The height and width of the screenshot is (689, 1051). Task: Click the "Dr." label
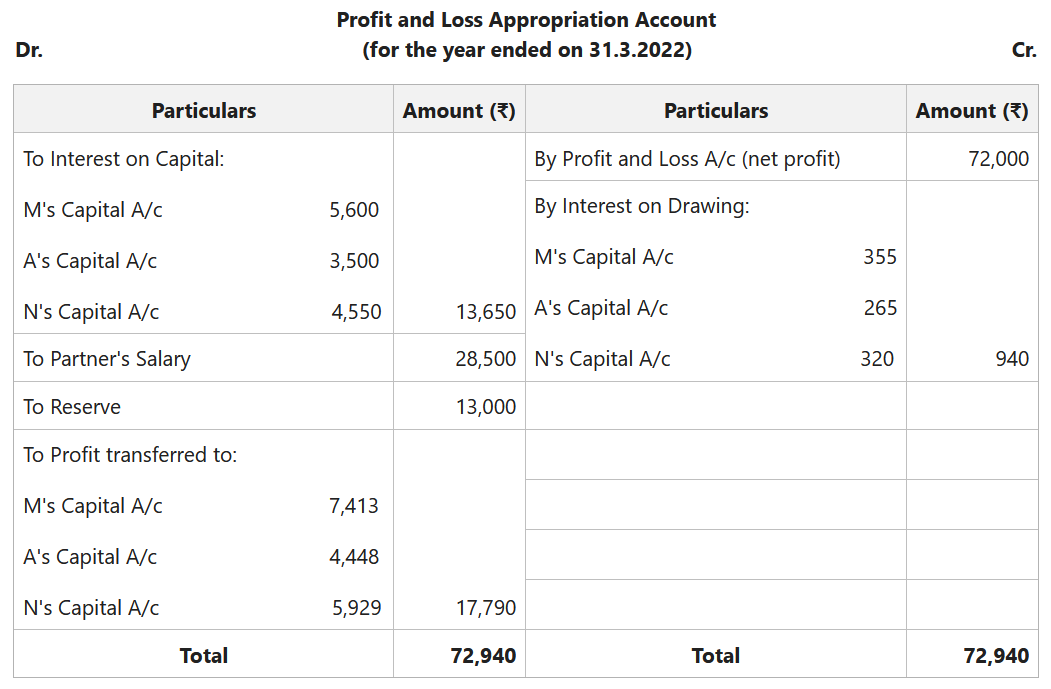29,50
